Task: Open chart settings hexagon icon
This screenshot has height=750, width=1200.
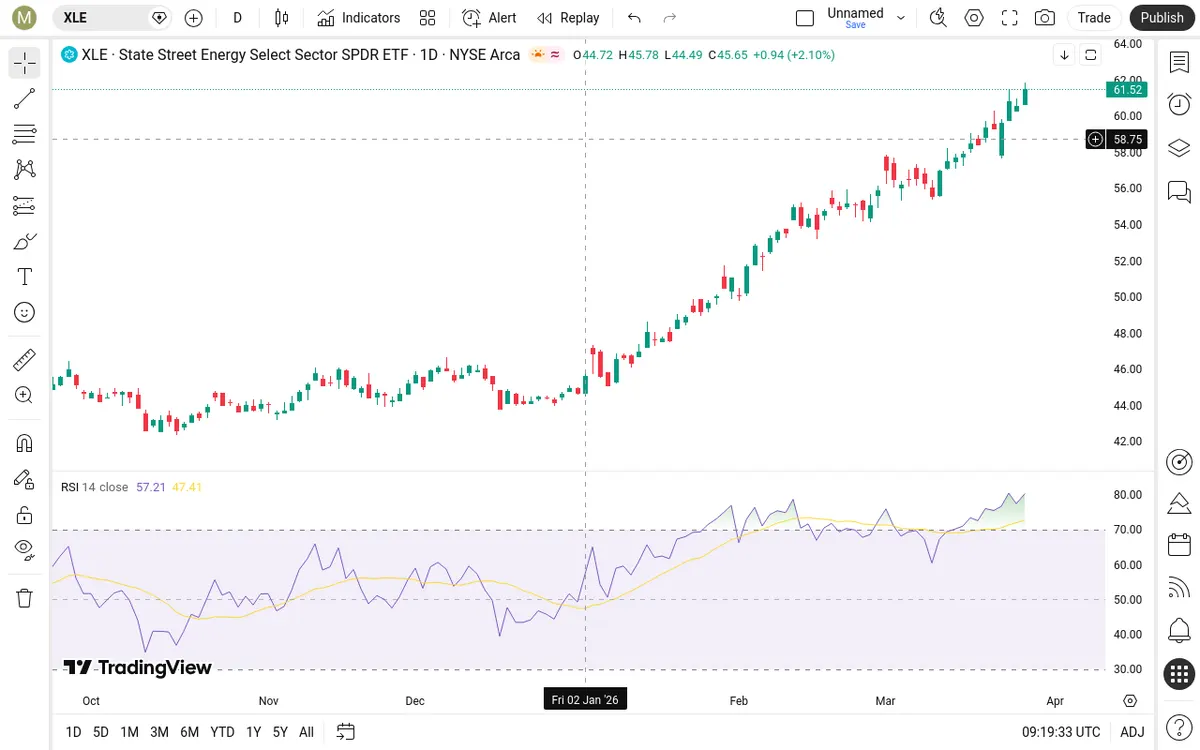Action: point(974,17)
